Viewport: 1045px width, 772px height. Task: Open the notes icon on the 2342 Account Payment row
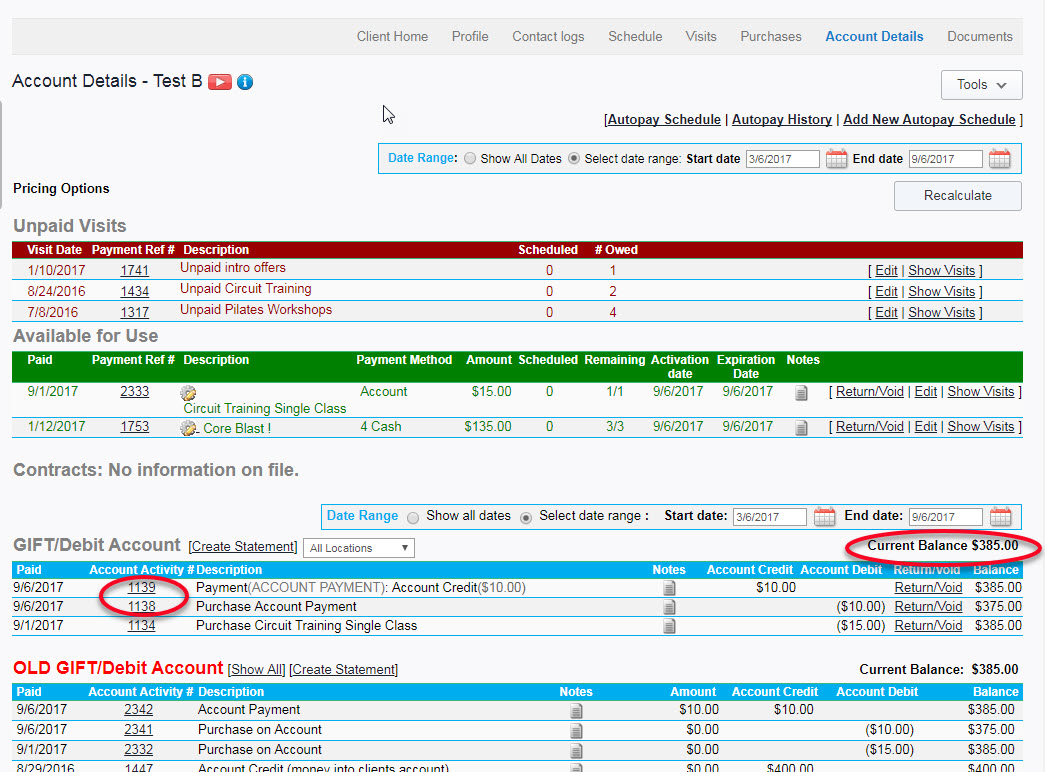(576, 710)
